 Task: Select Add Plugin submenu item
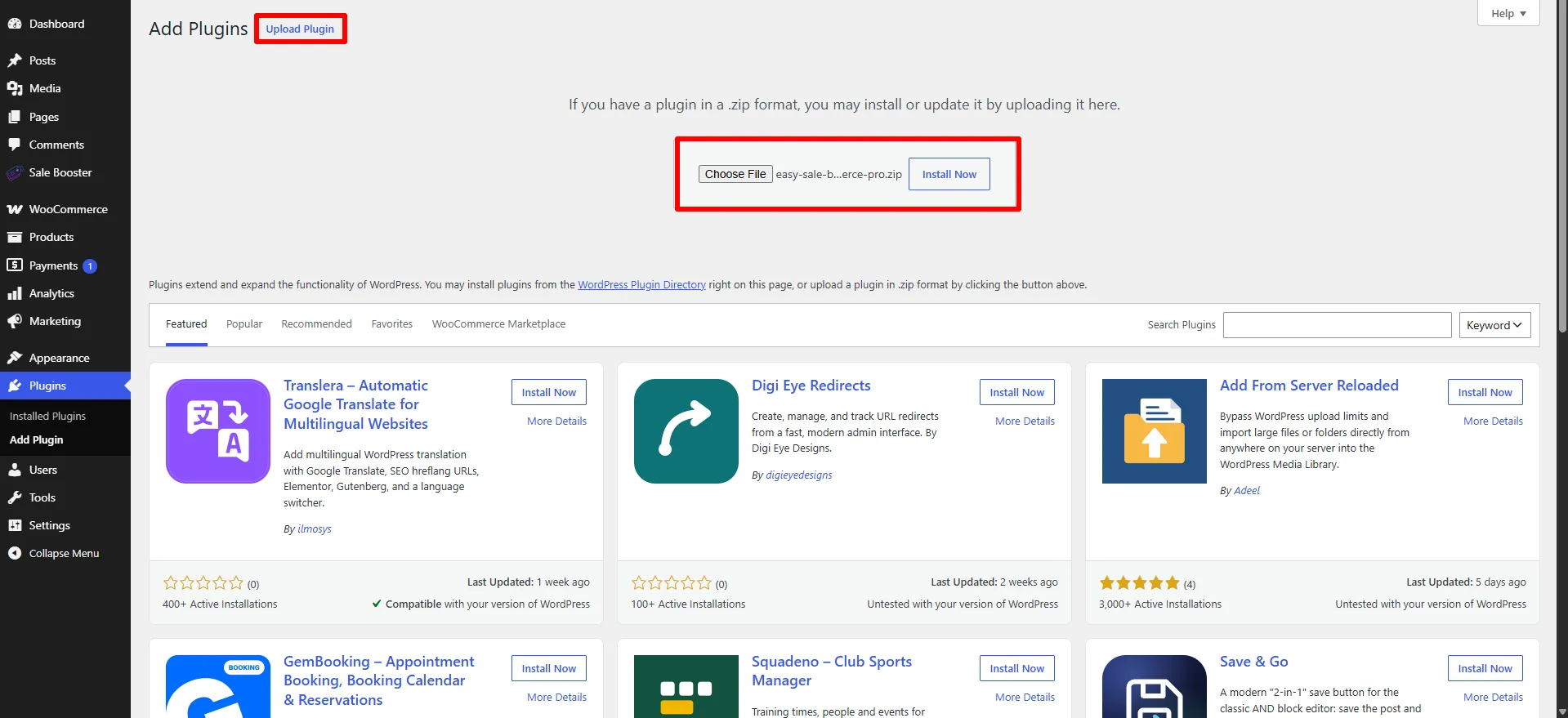click(36, 439)
